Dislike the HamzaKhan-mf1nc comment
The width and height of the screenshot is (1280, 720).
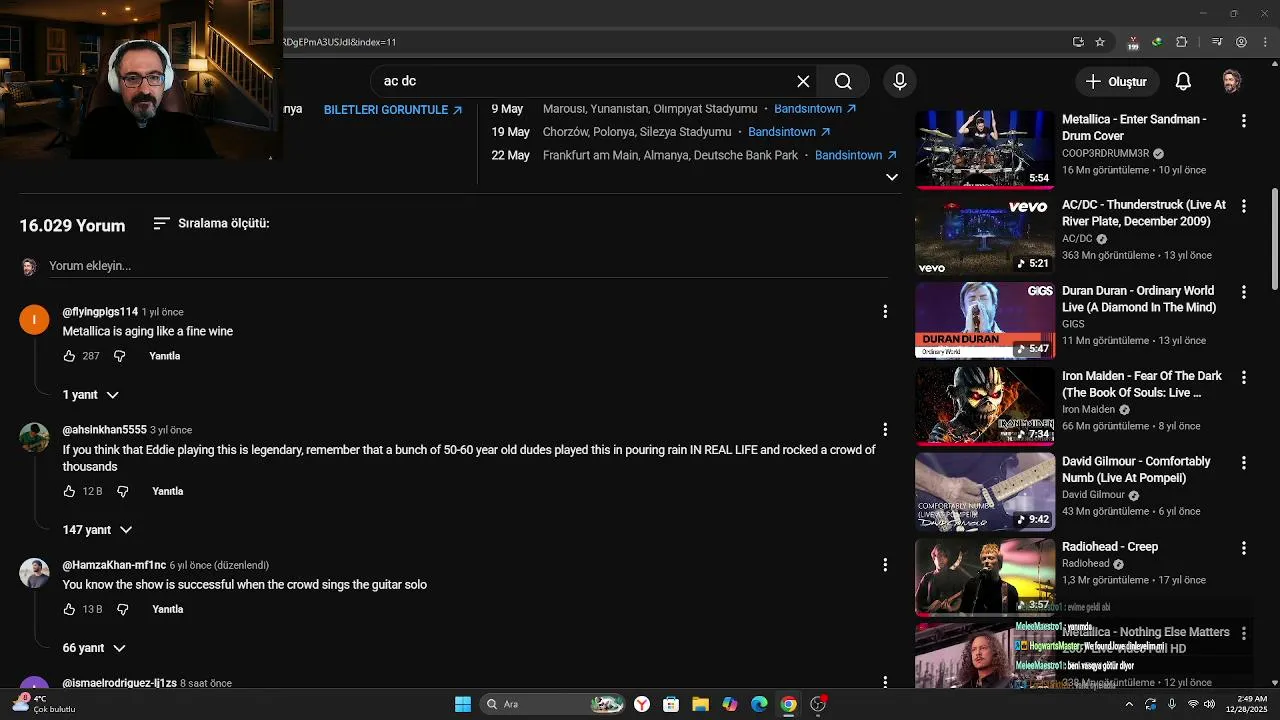click(x=122, y=609)
